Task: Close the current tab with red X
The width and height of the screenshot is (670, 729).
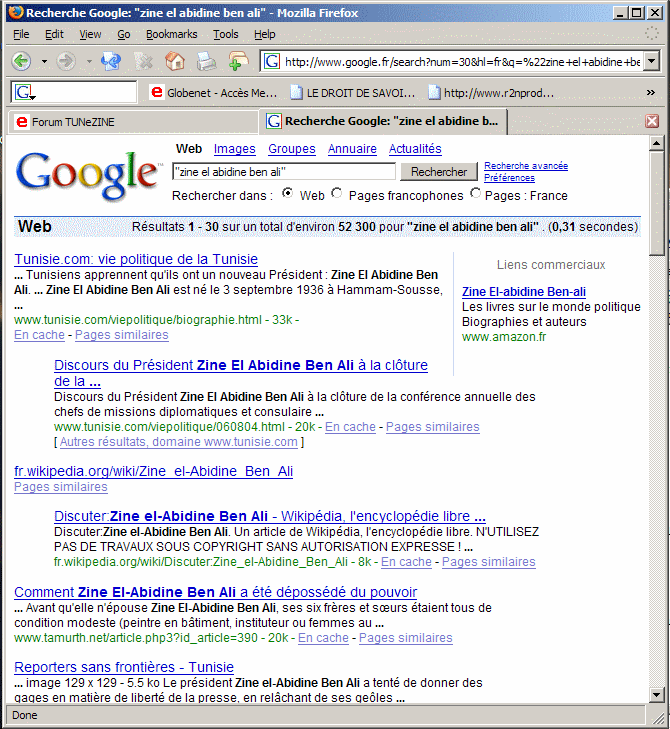Action: tap(652, 121)
